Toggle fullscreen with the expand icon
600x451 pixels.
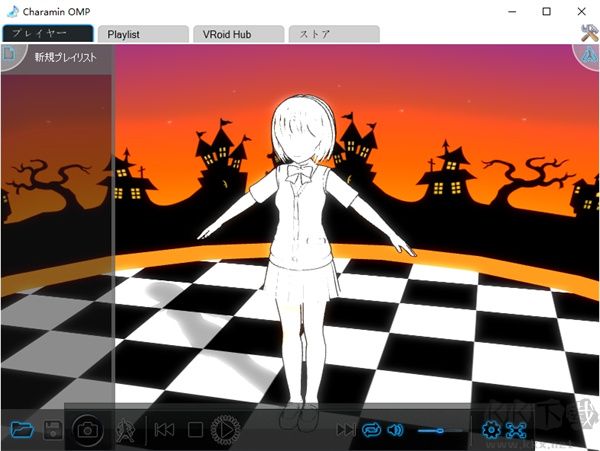[x=516, y=430]
